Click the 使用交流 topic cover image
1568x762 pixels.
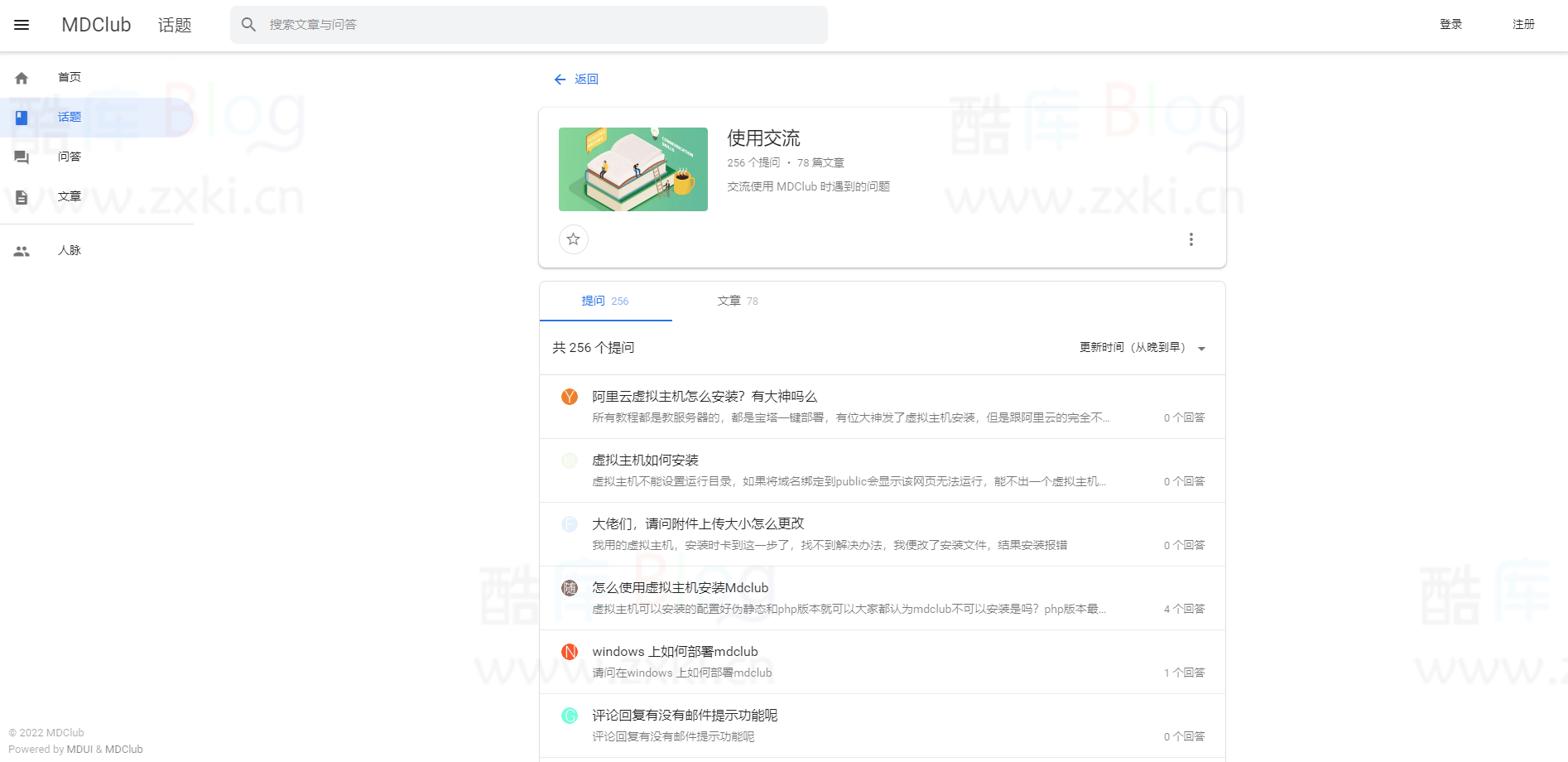(632, 169)
